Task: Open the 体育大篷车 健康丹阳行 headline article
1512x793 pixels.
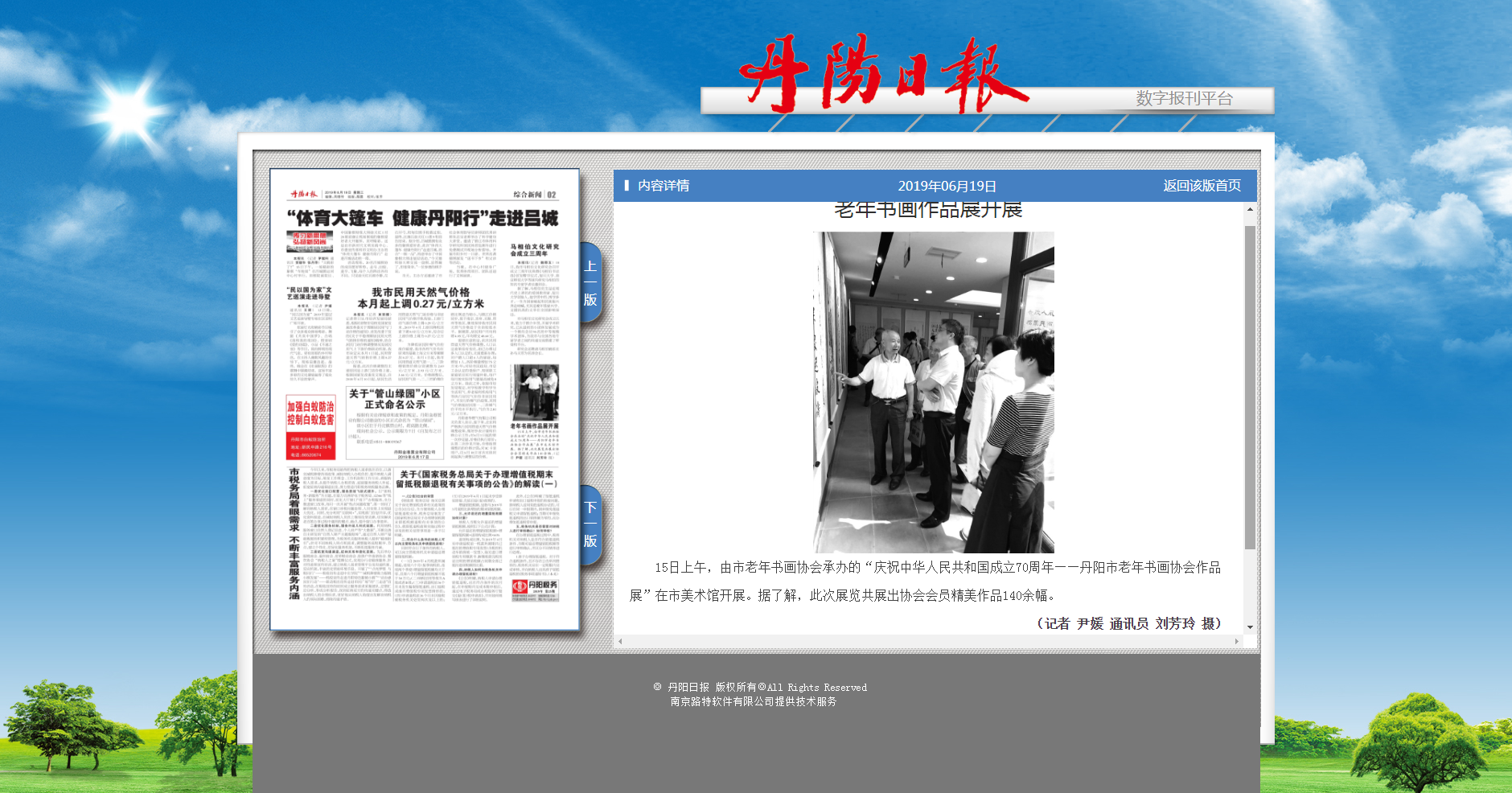Action: tap(422, 218)
